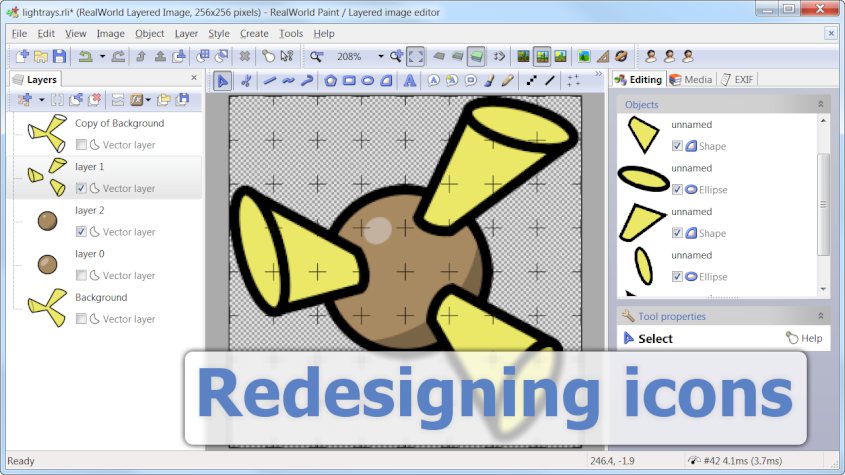Click the layer effects fx icon

click(137, 100)
